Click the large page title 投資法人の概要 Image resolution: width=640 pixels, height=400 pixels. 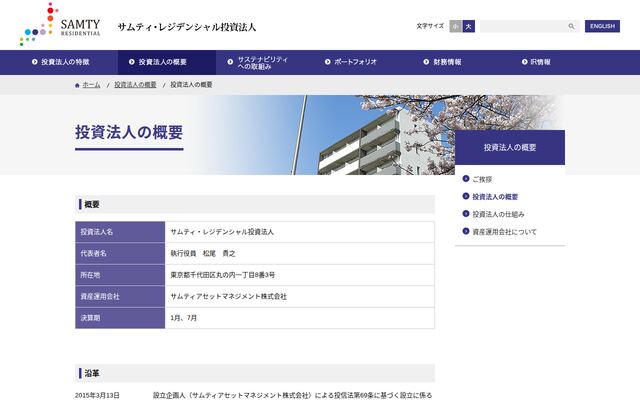pos(129,132)
